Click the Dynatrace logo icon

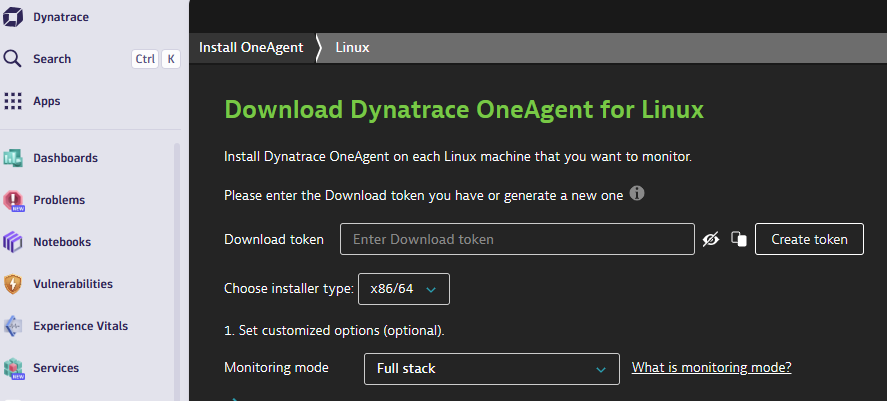click(13, 17)
